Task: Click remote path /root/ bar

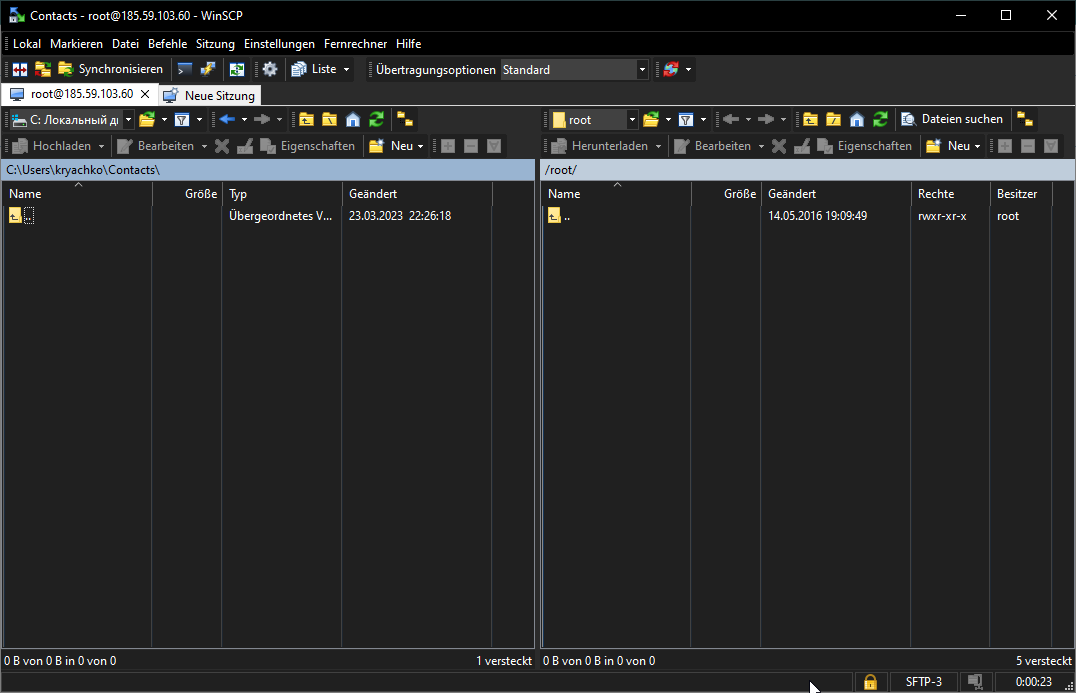Action: 808,170
